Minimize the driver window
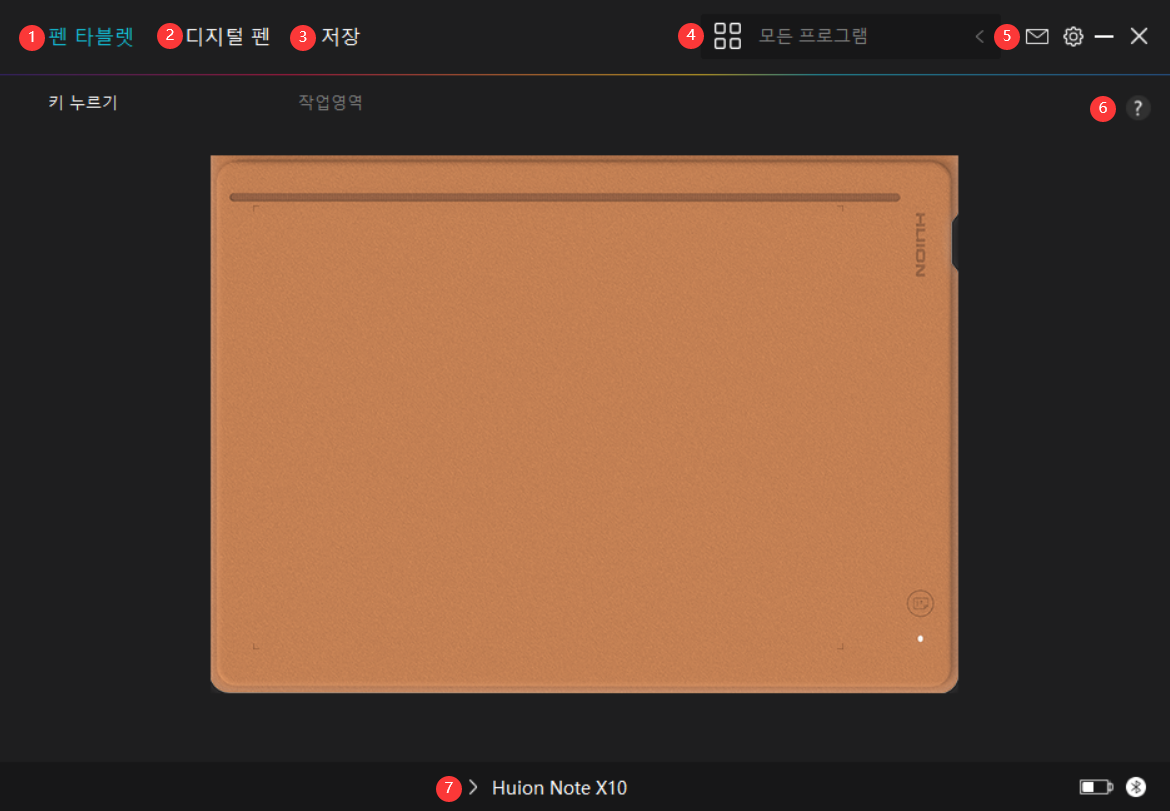 pyautogui.click(x=1104, y=36)
